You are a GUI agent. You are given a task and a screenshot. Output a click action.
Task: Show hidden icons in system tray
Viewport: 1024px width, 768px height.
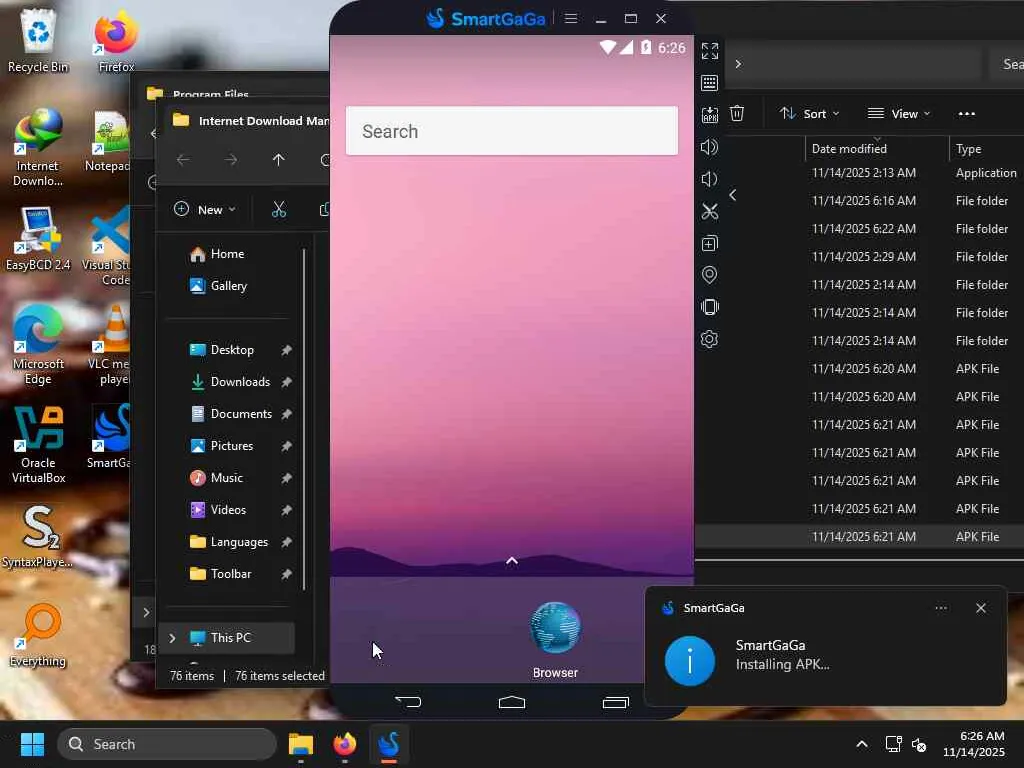coord(861,744)
